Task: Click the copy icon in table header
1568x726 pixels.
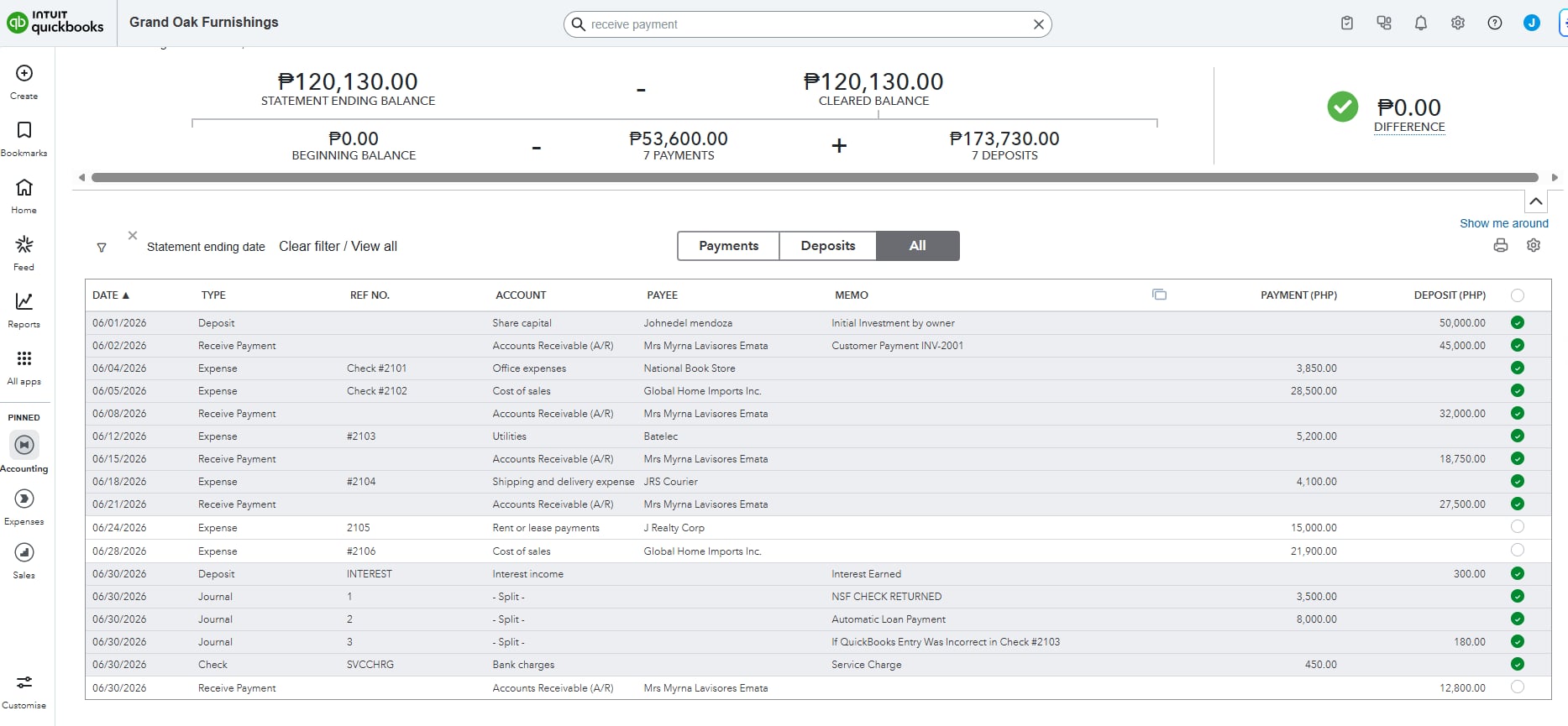Action: click(1159, 295)
